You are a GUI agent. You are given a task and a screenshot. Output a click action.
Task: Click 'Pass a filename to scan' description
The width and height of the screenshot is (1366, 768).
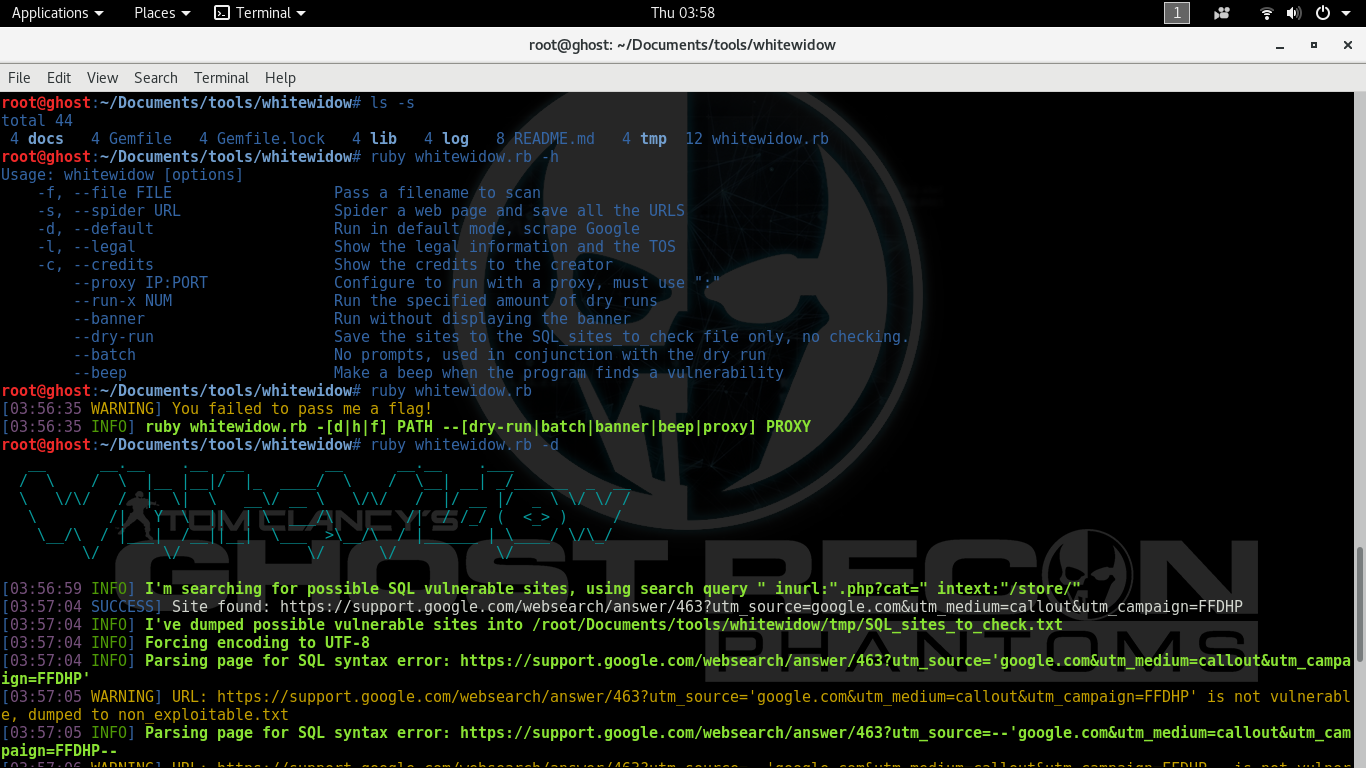[x=437, y=193]
